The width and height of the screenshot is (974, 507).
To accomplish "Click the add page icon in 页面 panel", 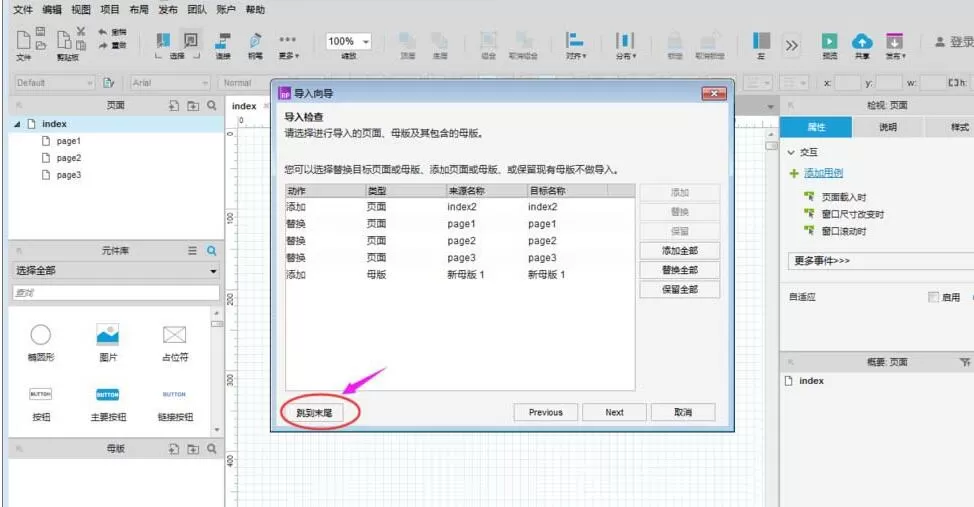I will (x=174, y=106).
